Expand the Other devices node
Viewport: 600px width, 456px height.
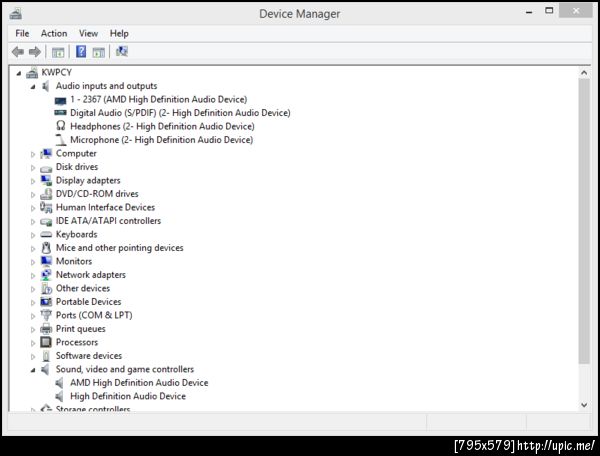[33, 289]
